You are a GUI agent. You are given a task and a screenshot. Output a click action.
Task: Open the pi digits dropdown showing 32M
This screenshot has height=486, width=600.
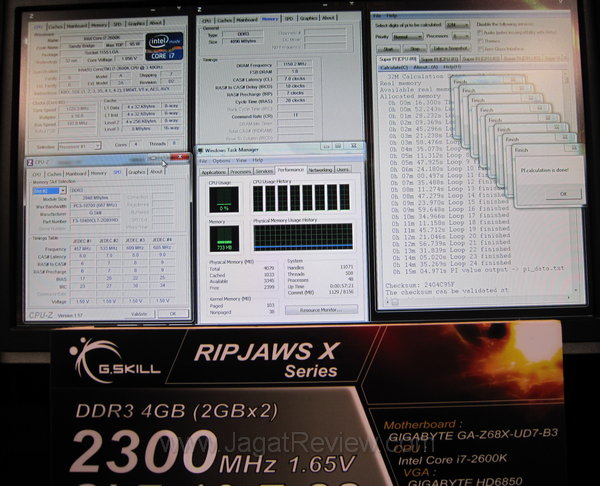[457, 25]
